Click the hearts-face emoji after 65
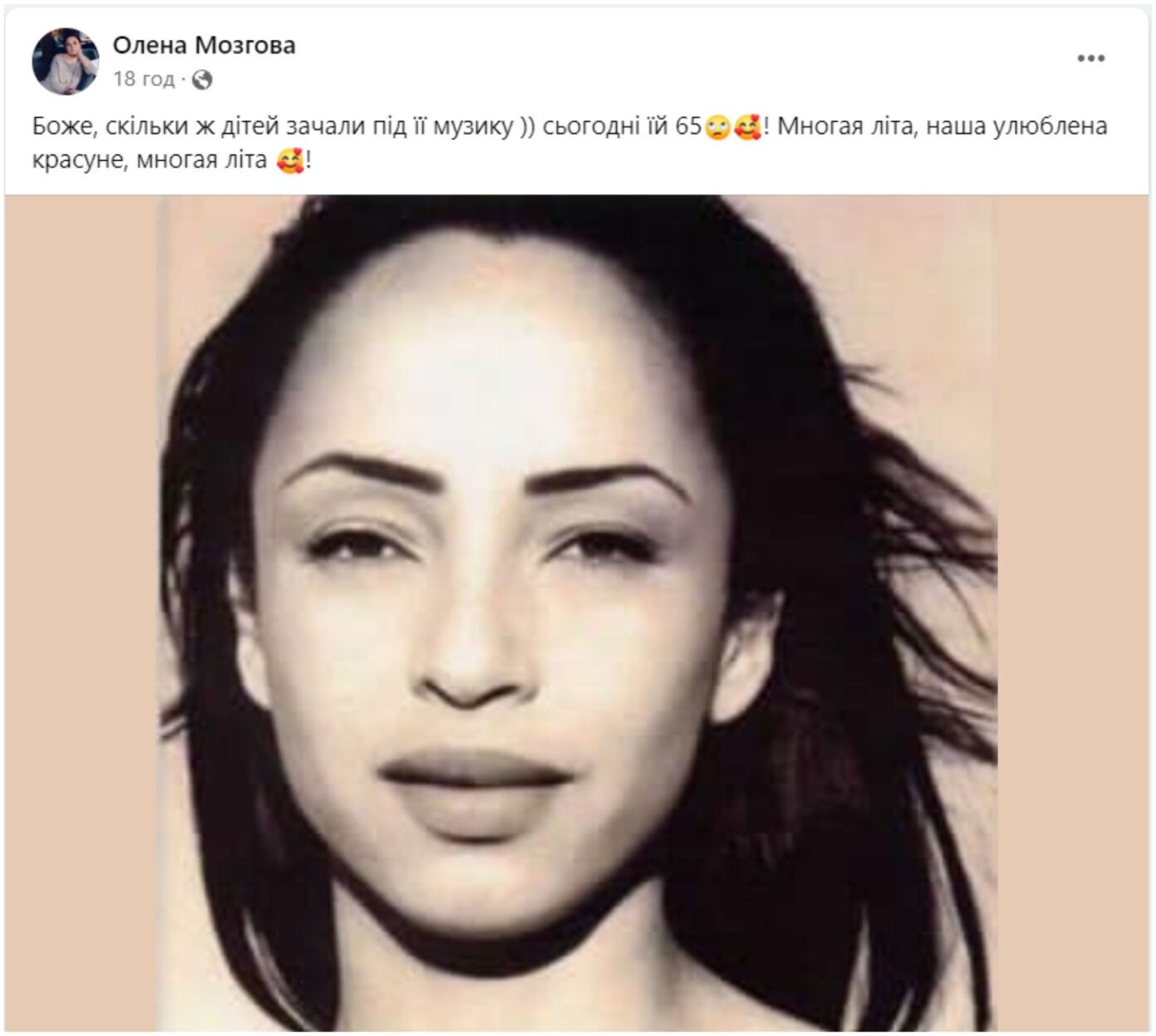1156x1036 pixels. (x=747, y=128)
